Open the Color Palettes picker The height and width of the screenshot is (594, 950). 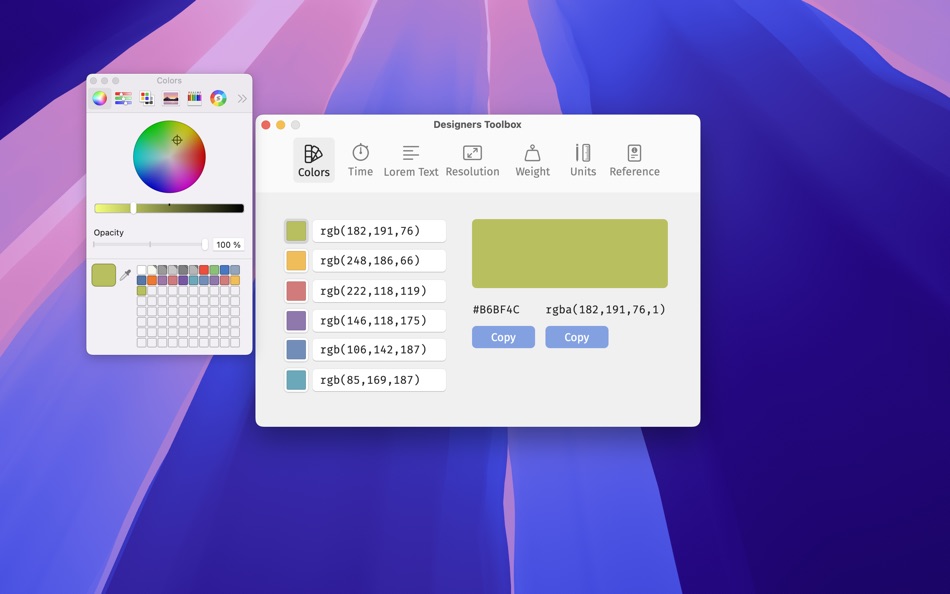pos(146,97)
